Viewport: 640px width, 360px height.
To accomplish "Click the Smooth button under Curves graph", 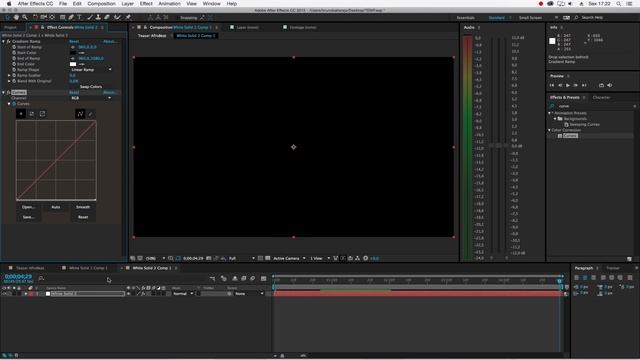I will point(83,207).
